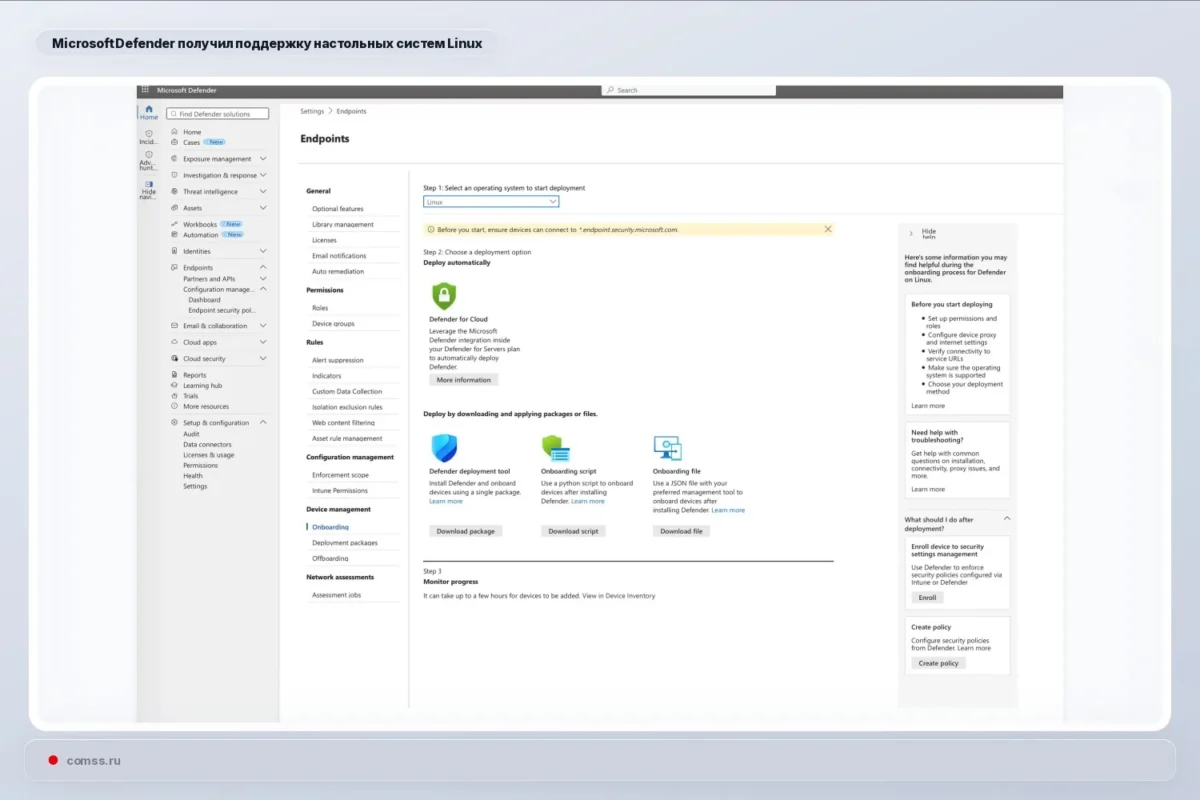Viewport: 1200px width, 800px height.
Task: Open Offboarding under Device management
Action: pos(330,558)
